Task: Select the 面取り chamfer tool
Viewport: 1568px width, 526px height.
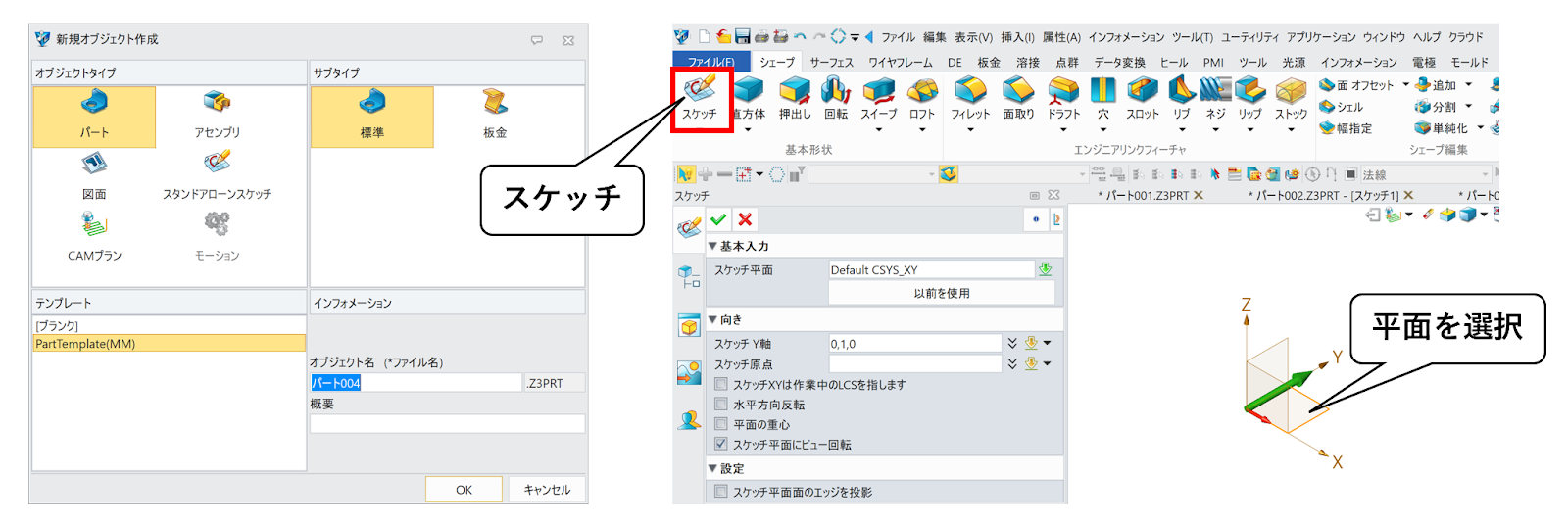Action: pos(1018,98)
